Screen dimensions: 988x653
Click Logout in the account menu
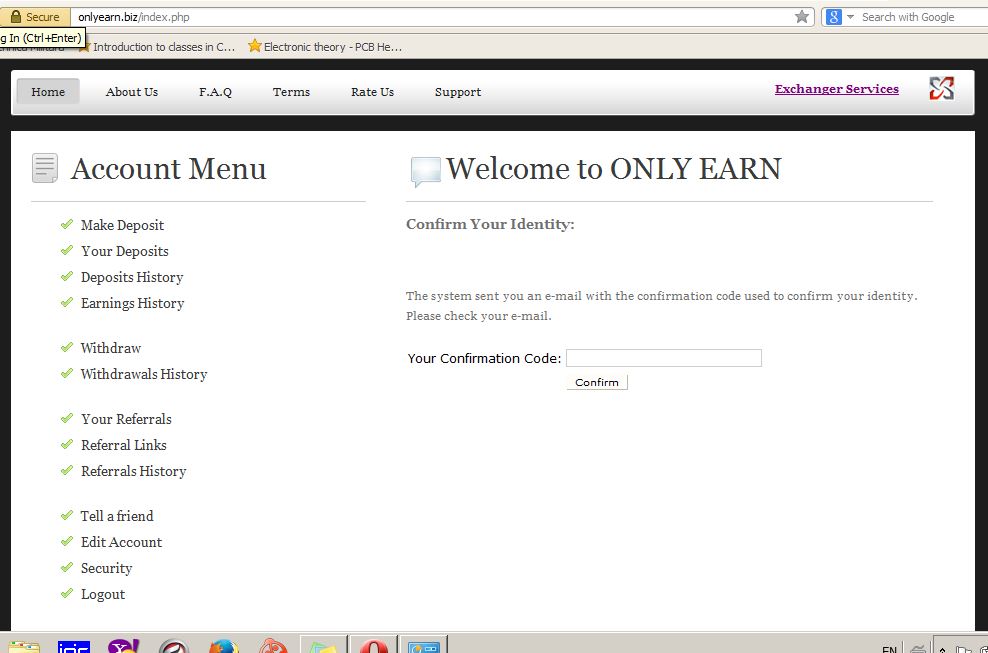tap(103, 594)
